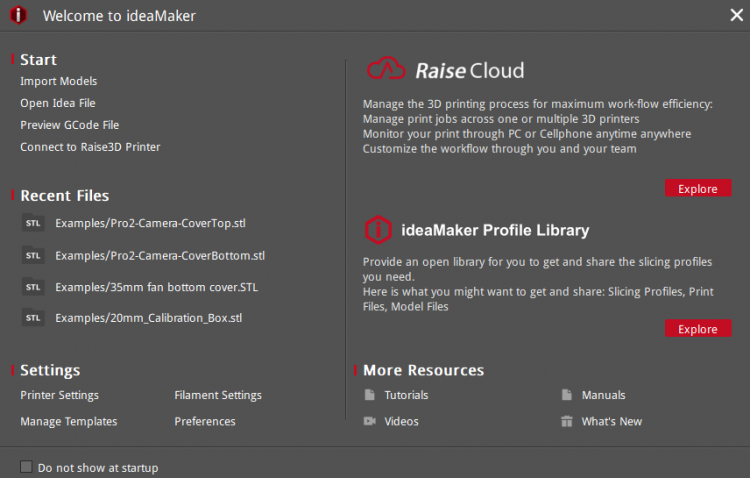Open the Manuals link
Viewport: 750px width, 478px height.
(603, 395)
